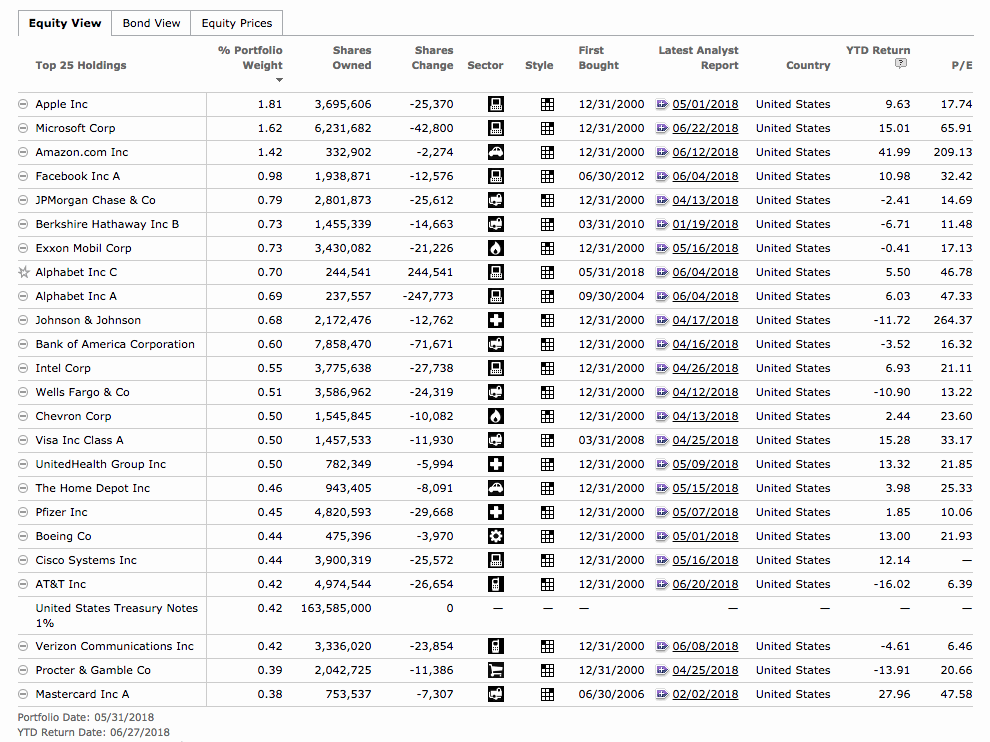The image size is (990, 742).
Task: Click the style box icon for Berkshire Hathaway Inc B
Action: click(x=547, y=225)
